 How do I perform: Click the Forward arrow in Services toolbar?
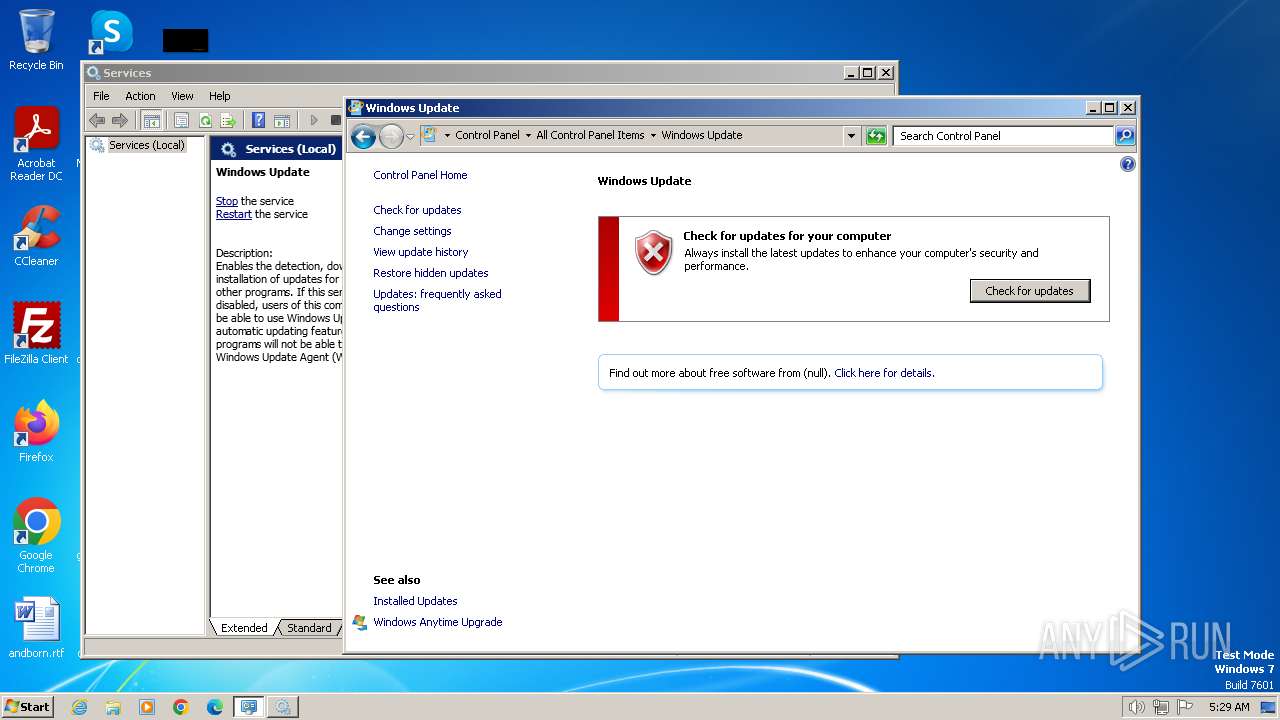click(x=120, y=121)
